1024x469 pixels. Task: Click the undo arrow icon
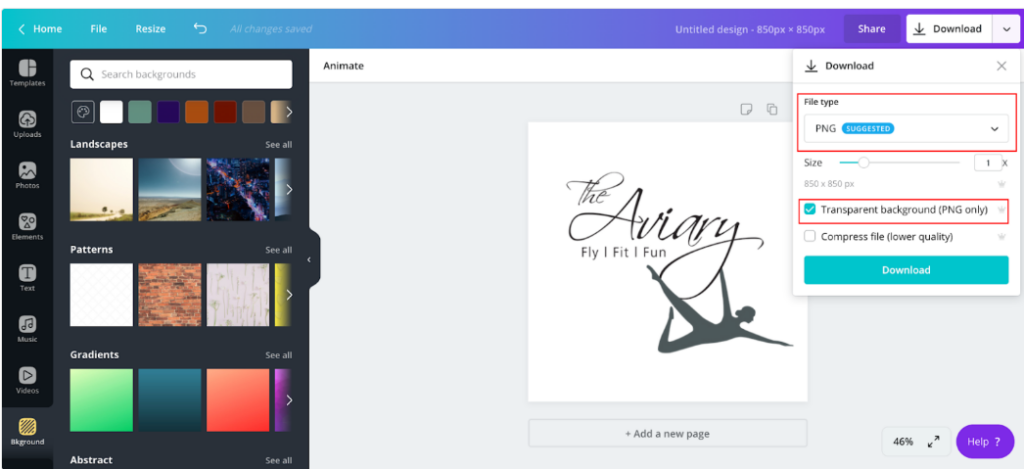(200, 29)
